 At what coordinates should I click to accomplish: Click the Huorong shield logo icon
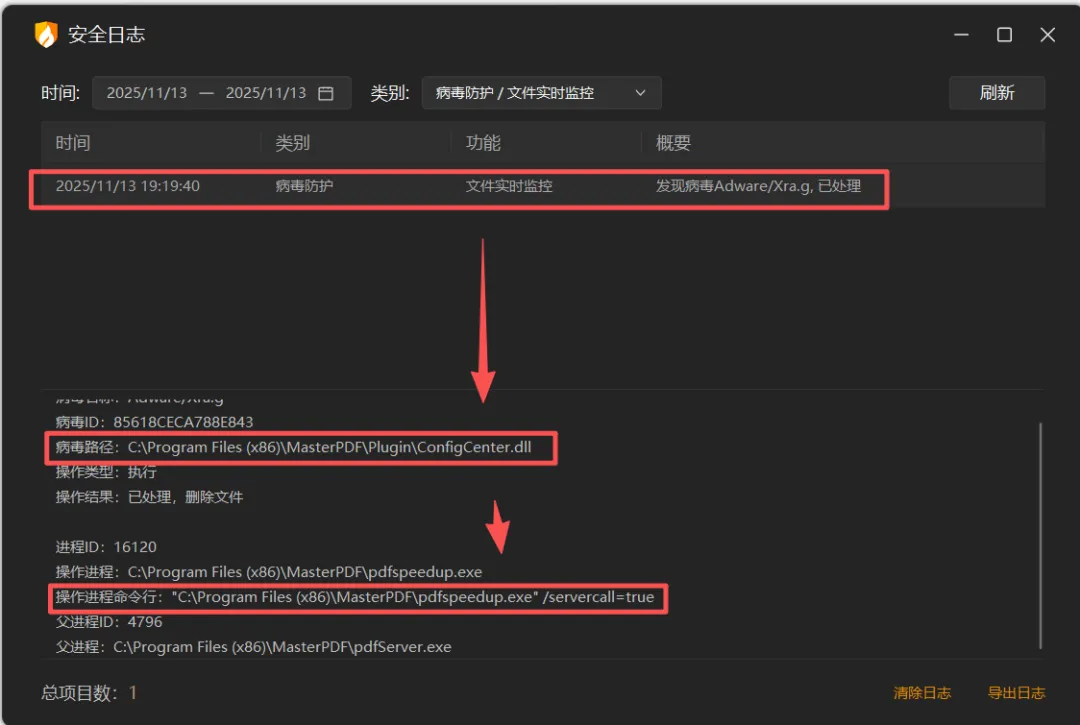point(46,35)
